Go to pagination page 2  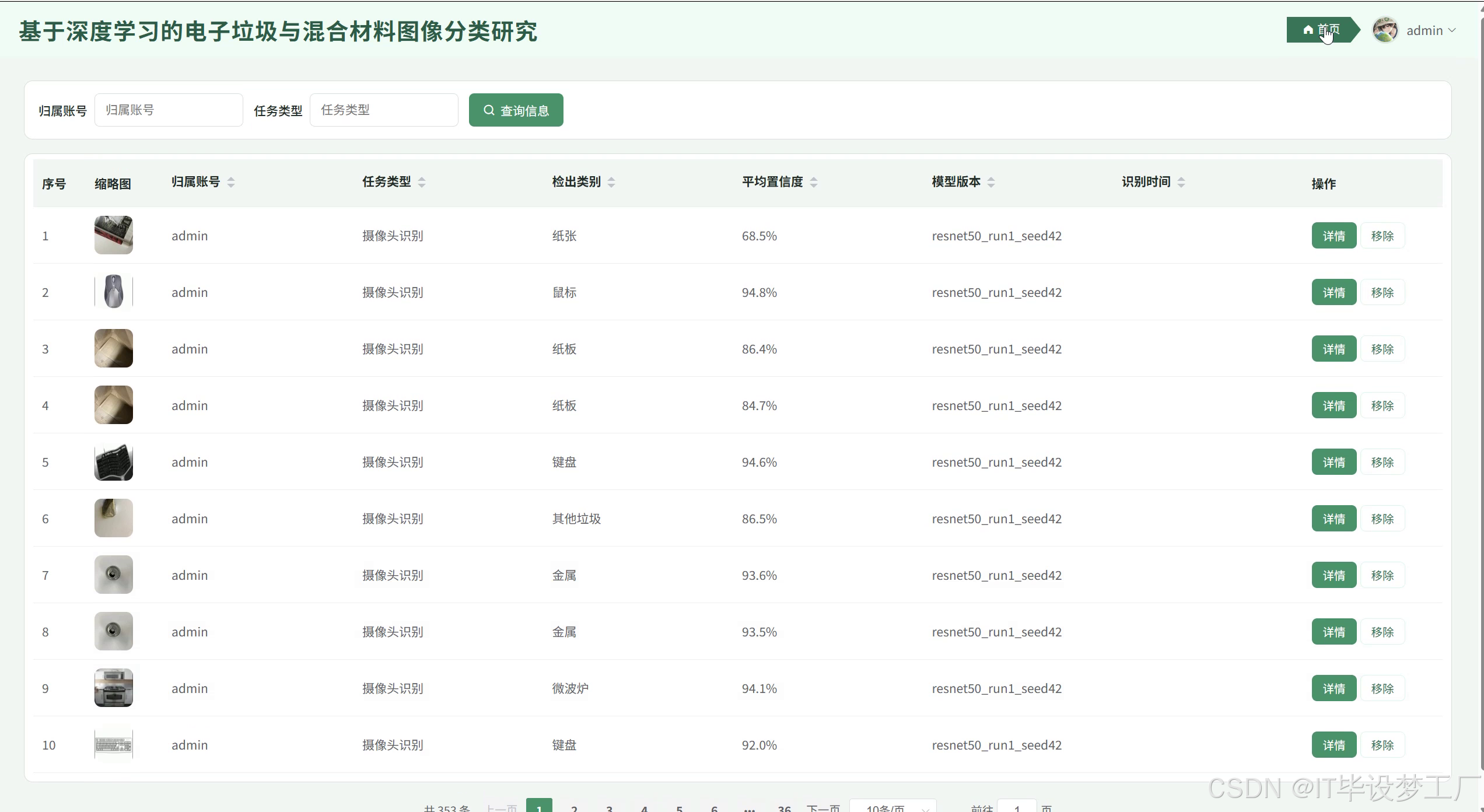tap(575, 807)
